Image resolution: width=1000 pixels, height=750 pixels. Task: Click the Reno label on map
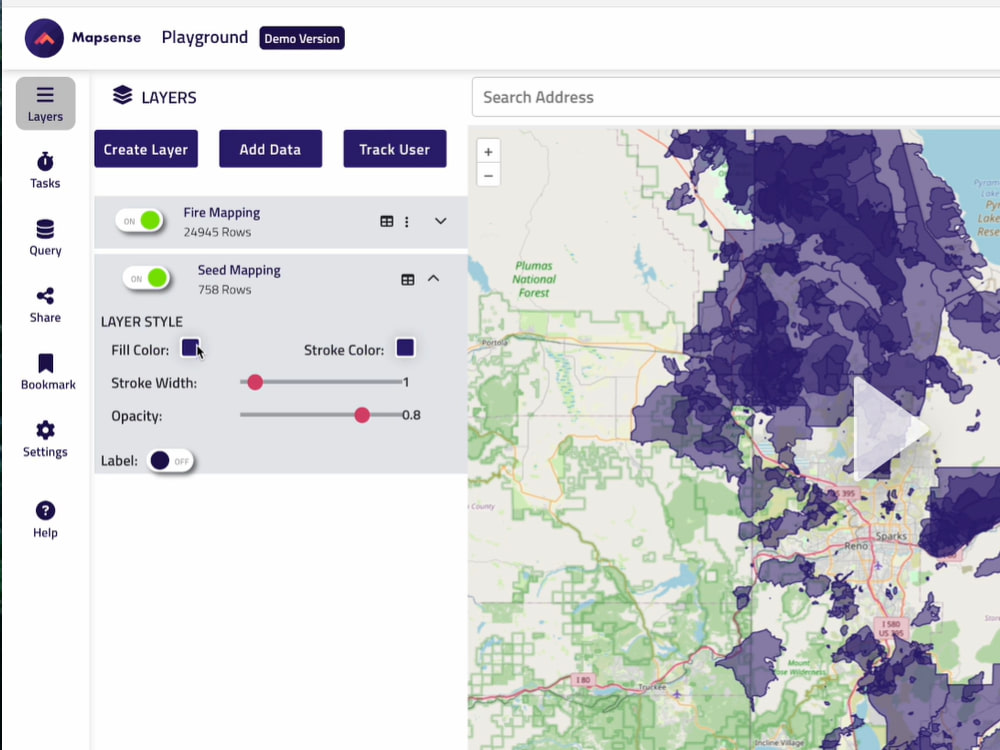coord(856,546)
